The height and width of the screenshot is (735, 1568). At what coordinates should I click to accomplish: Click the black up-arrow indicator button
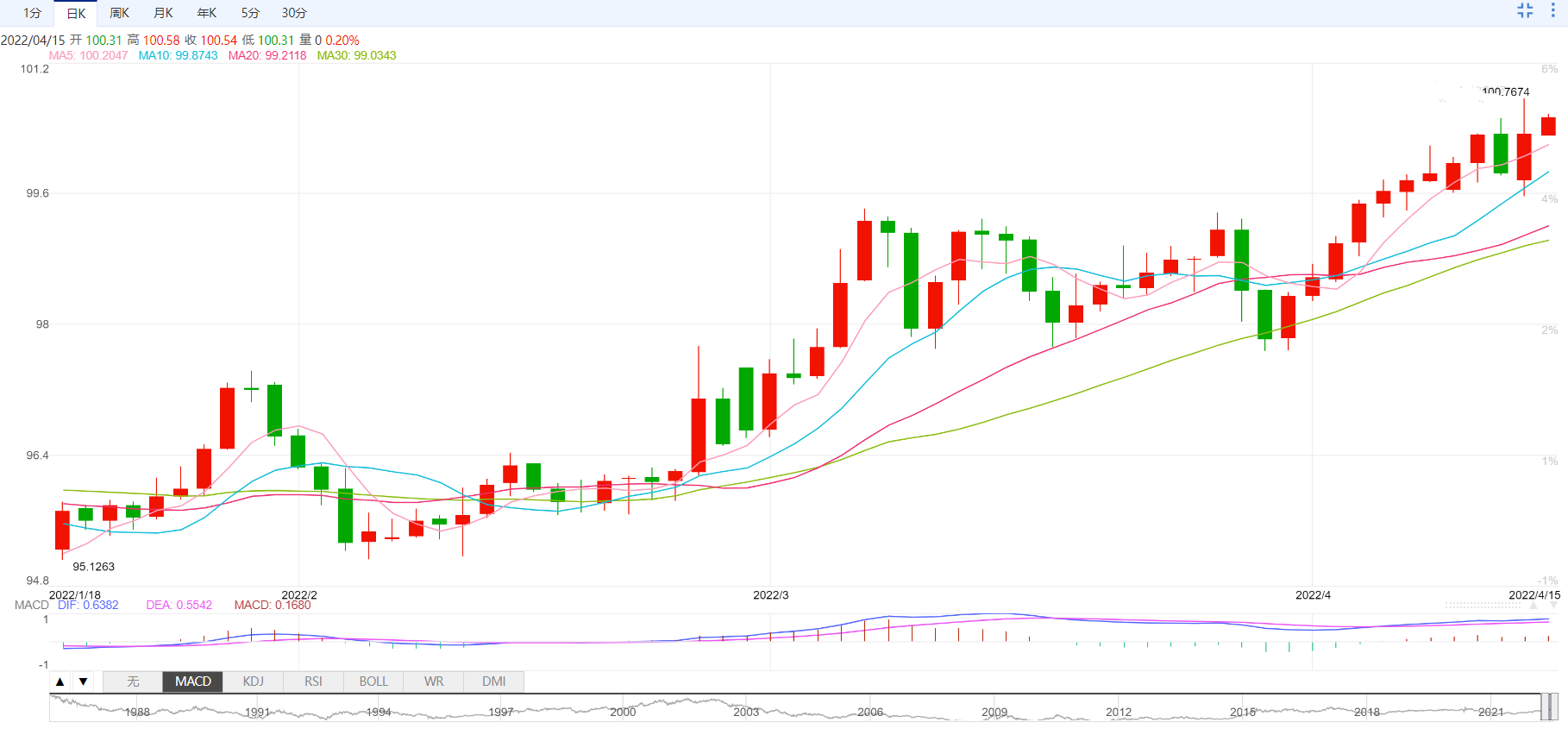point(60,682)
